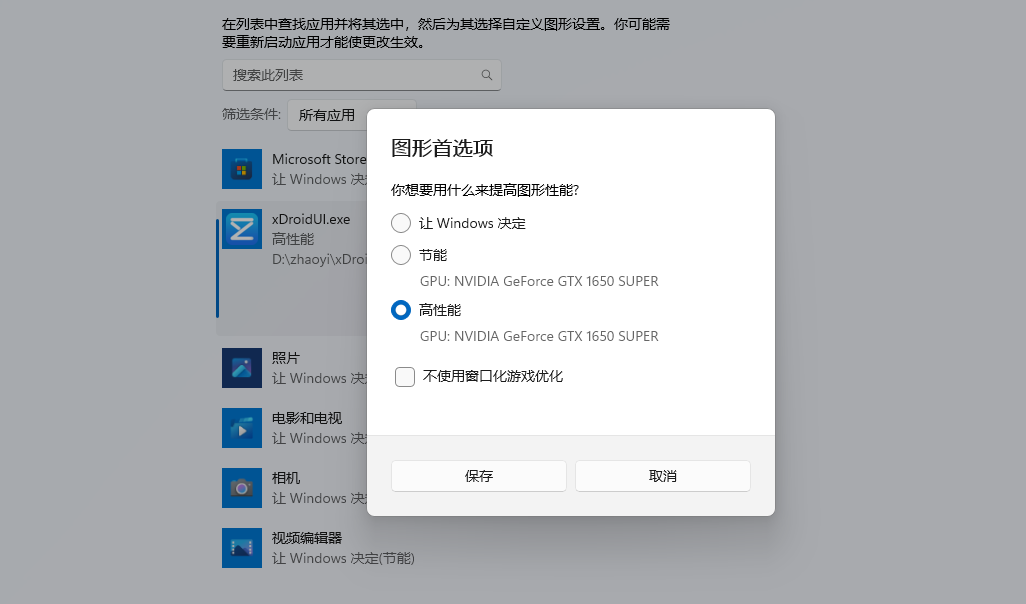Click the xDroidUI.exe app icon

pos(241,229)
